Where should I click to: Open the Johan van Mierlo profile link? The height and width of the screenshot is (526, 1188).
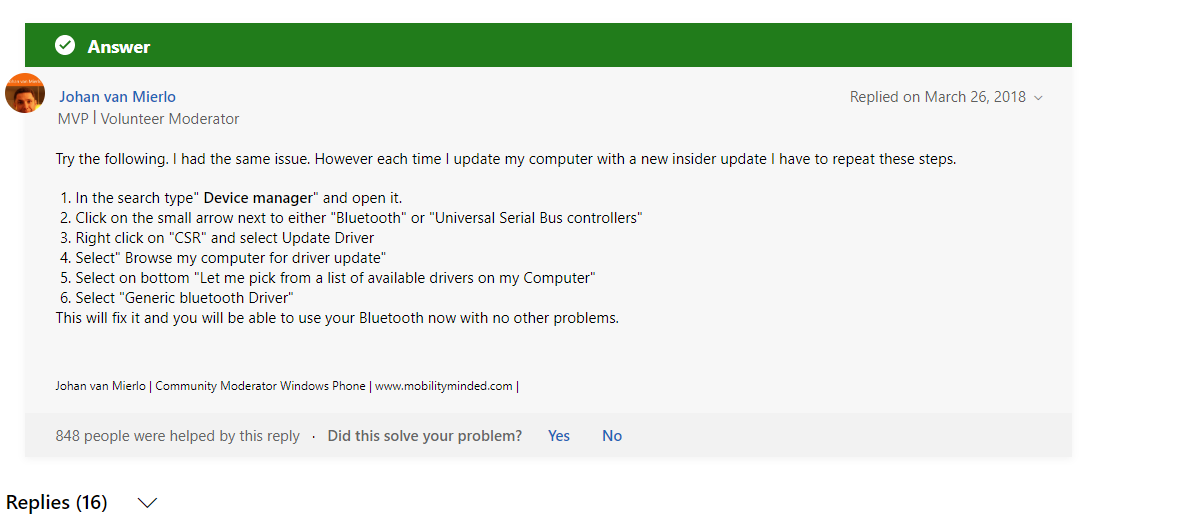(117, 96)
